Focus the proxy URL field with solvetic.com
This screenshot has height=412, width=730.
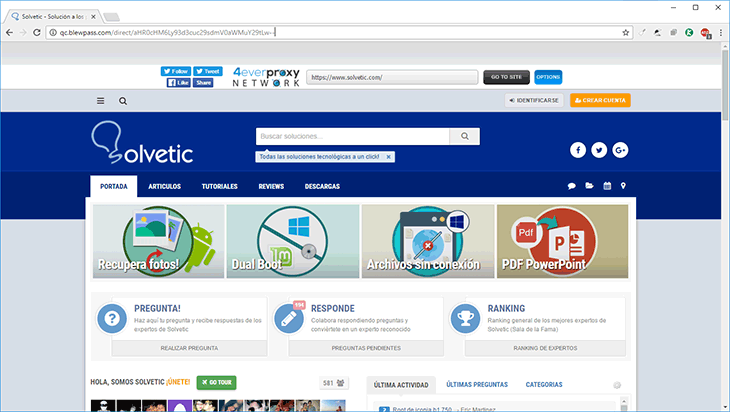tap(392, 77)
